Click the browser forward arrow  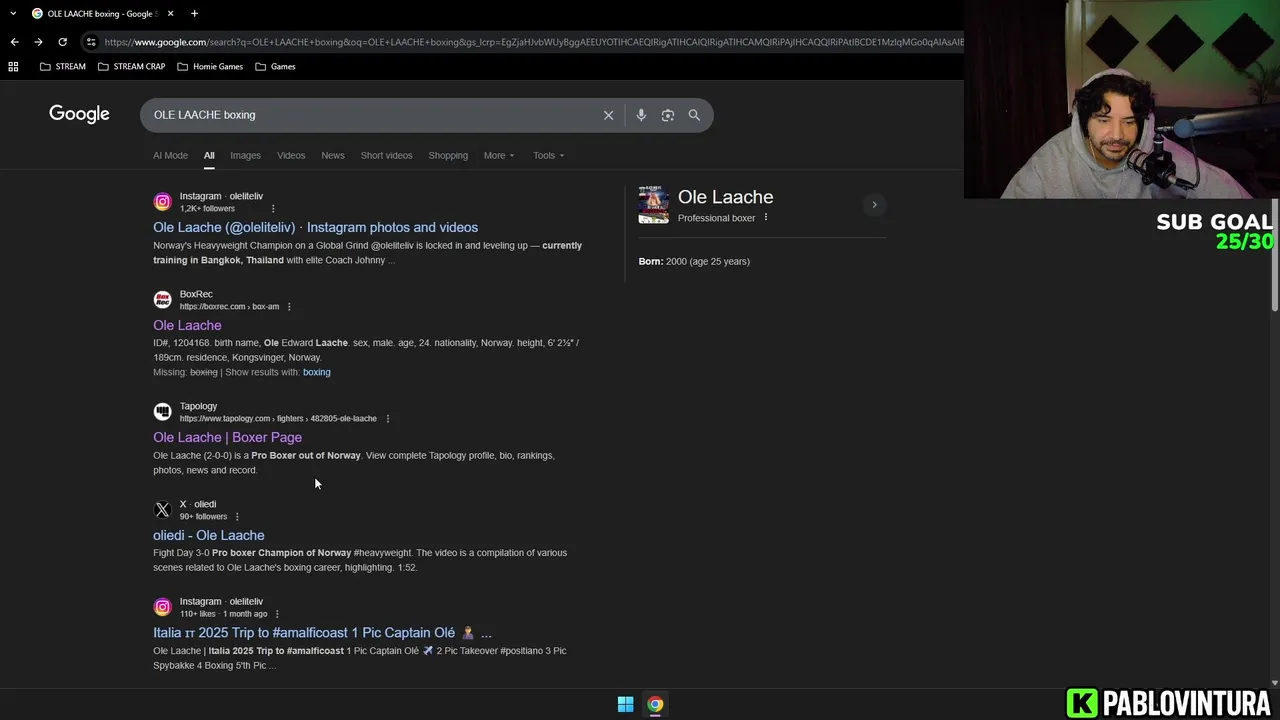coord(38,42)
